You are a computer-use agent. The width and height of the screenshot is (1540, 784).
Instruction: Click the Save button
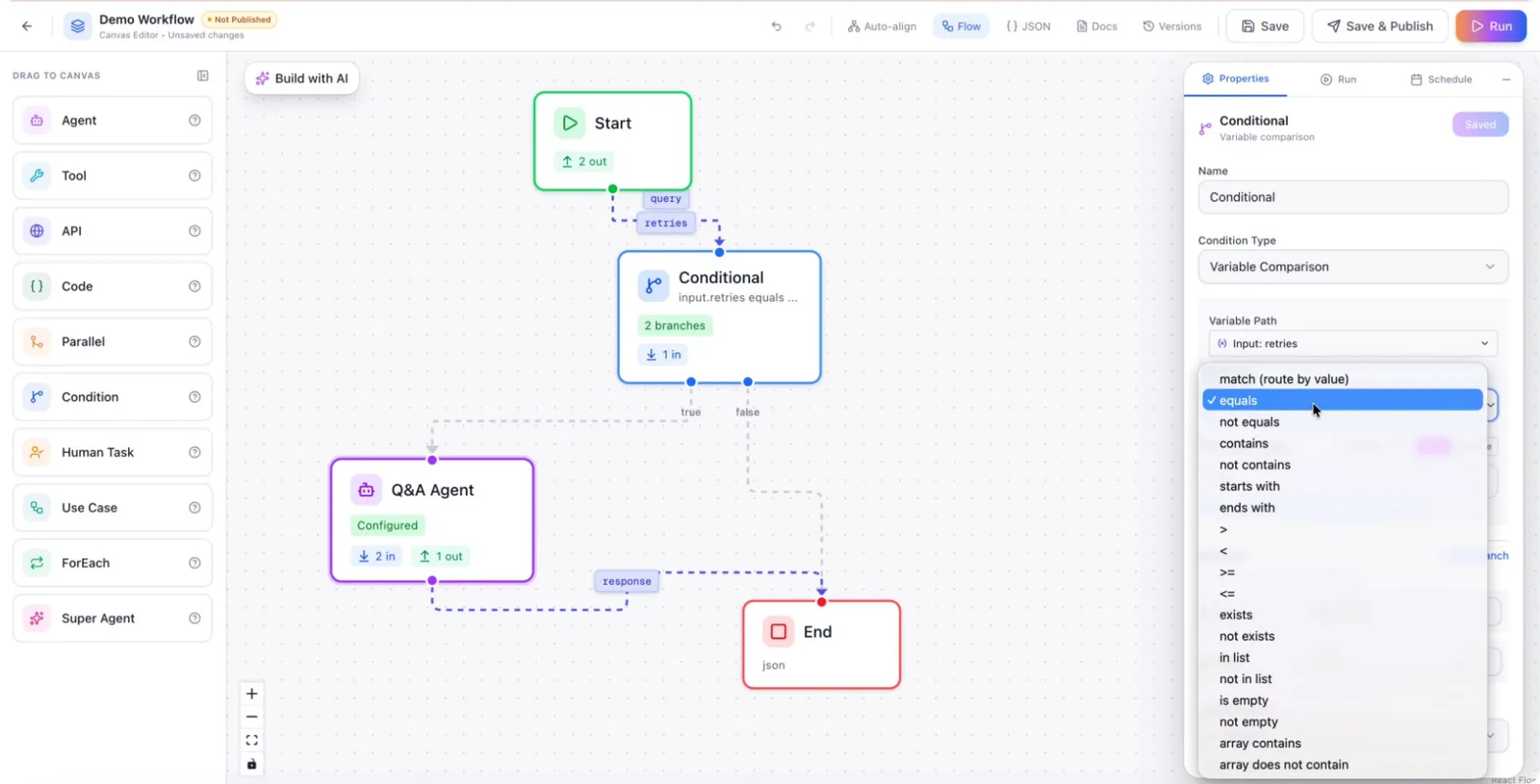1265,26
